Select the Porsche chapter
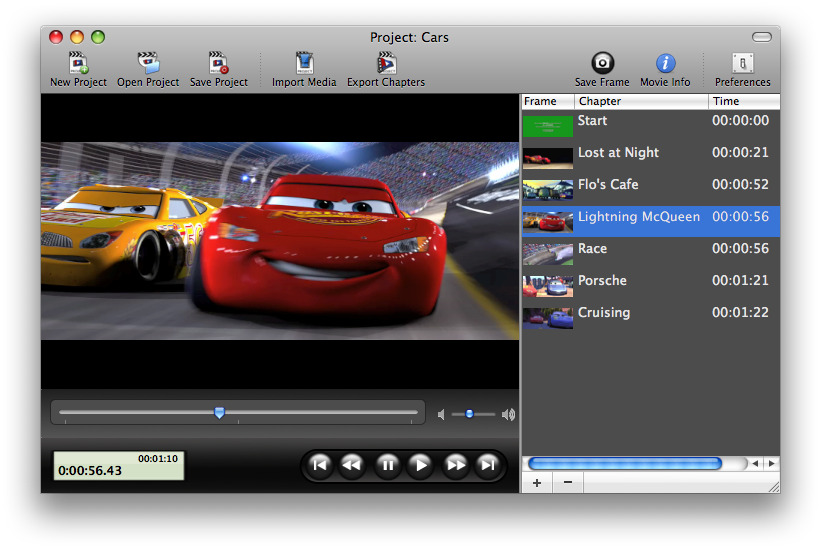 pos(650,285)
